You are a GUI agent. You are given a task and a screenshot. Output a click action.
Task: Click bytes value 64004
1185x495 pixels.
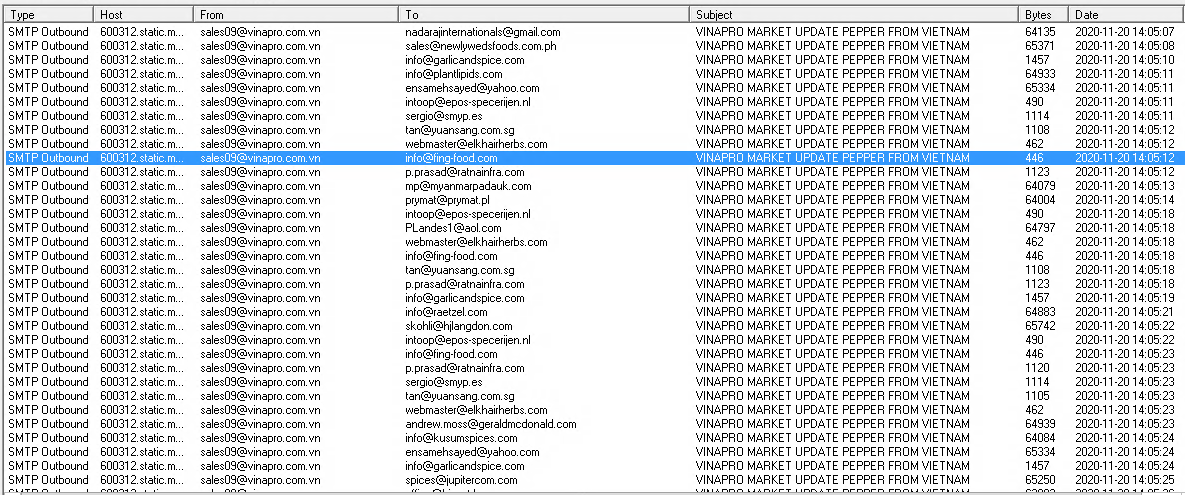(1040, 200)
